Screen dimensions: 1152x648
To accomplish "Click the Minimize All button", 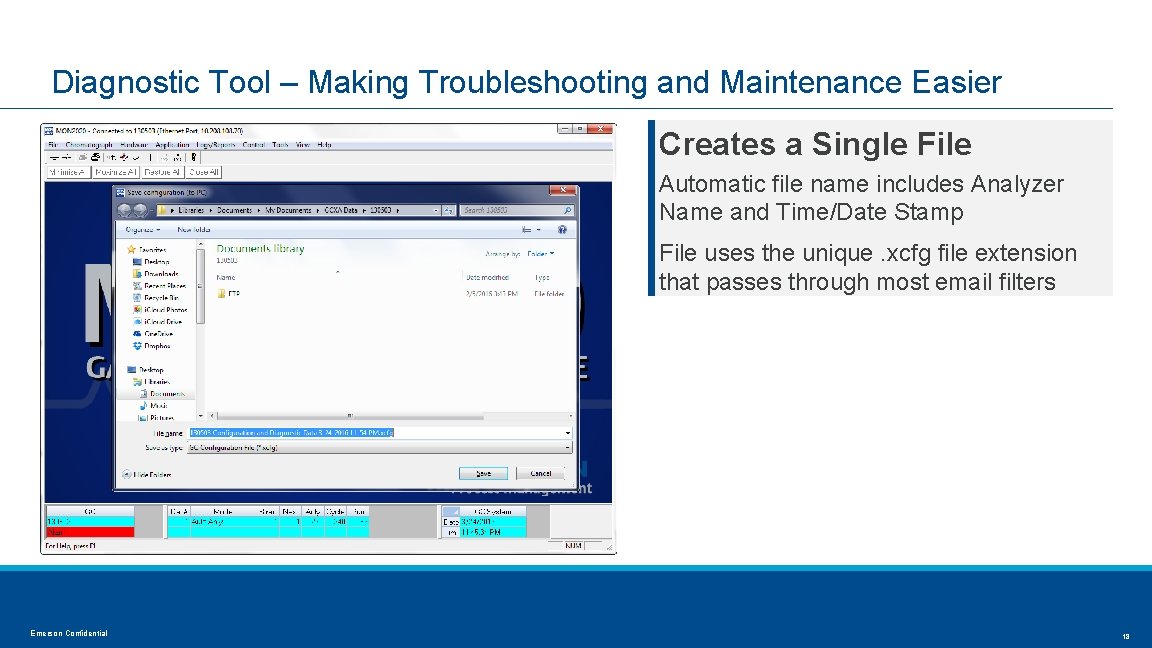I will coord(68,172).
